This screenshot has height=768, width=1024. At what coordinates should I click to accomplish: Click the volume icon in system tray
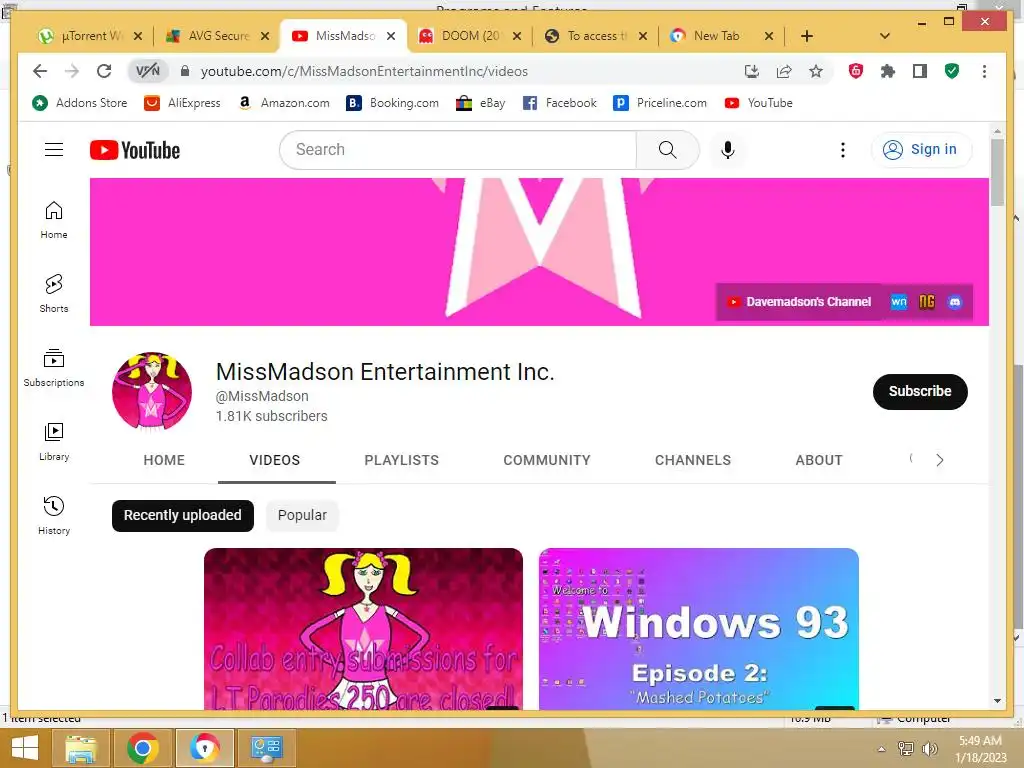[929, 749]
